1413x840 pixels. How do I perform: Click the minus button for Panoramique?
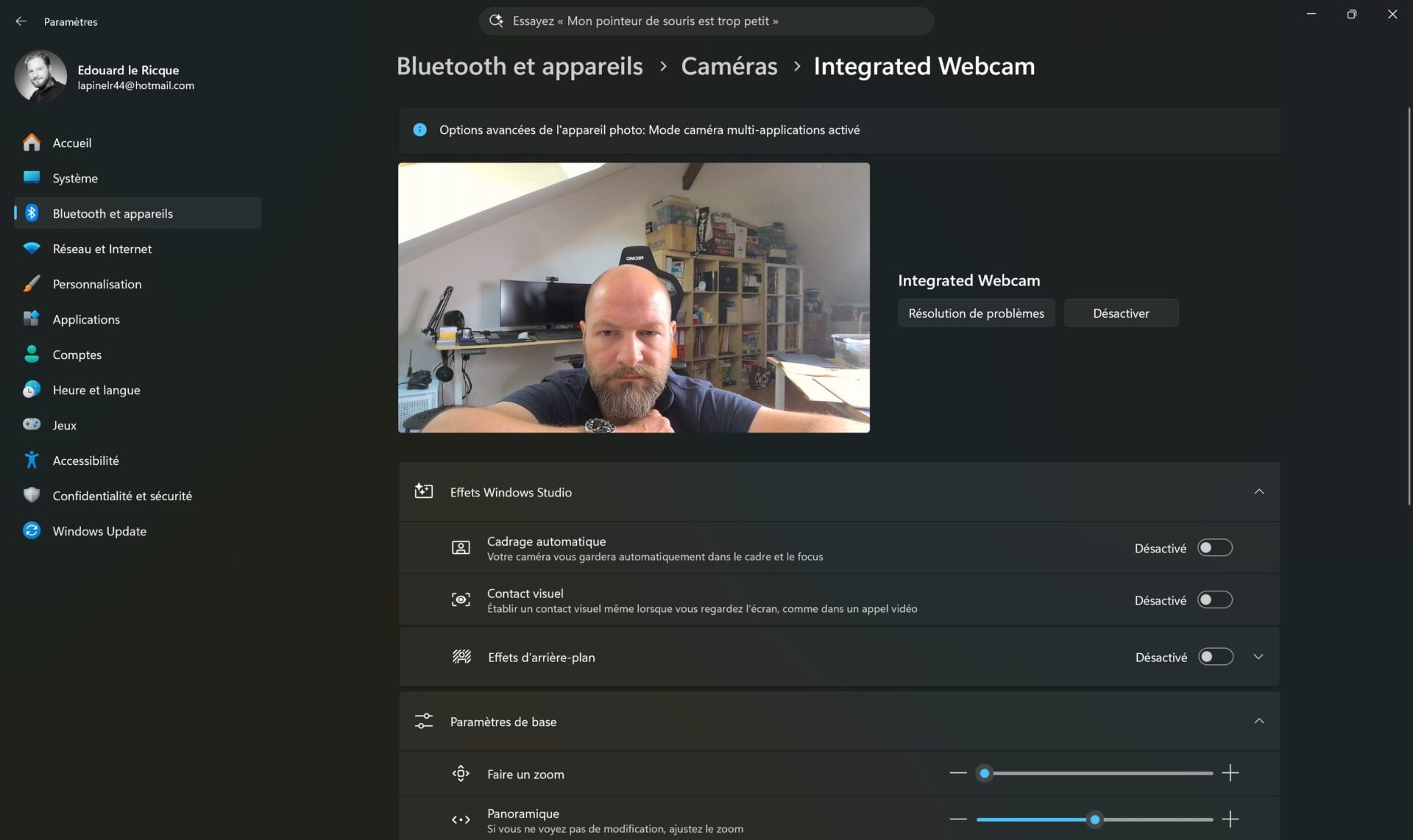[x=957, y=819]
